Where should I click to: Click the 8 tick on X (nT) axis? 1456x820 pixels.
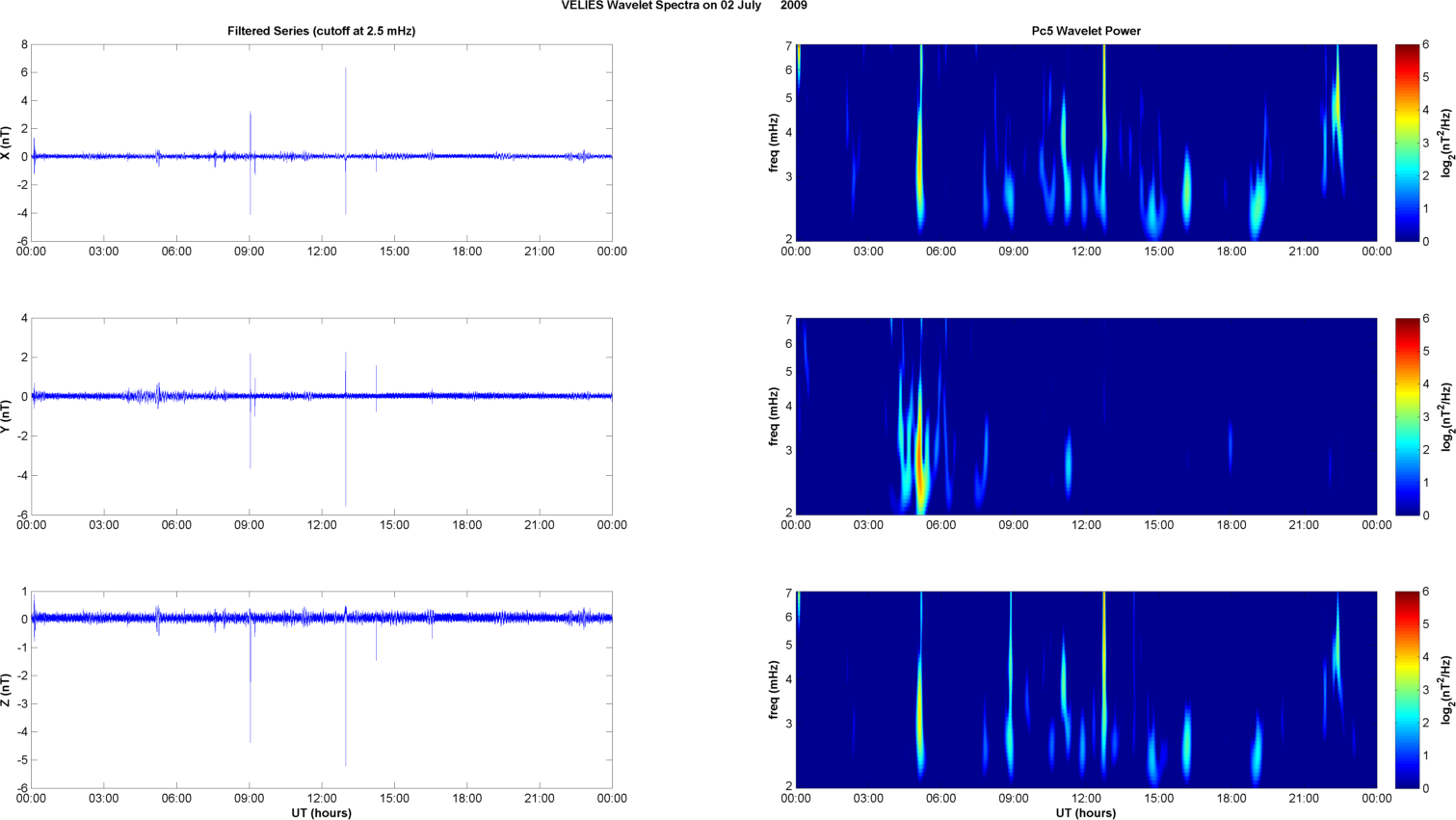point(24,44)
